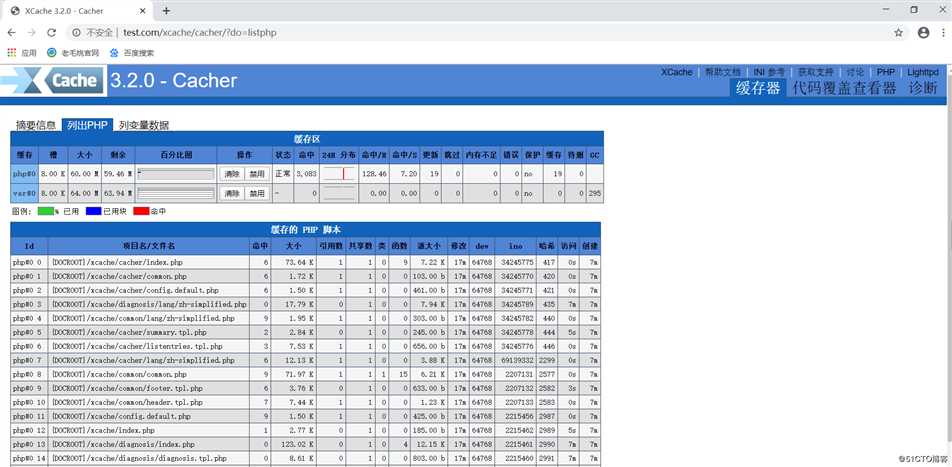Click the php#0 13 Id cell
The image size is (952, 467).
(x=29, y=444)
